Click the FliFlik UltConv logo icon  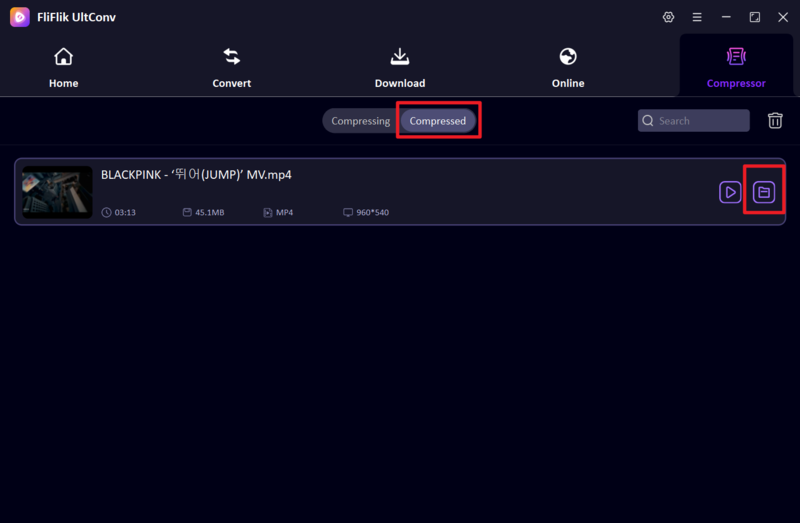[20, 17]
